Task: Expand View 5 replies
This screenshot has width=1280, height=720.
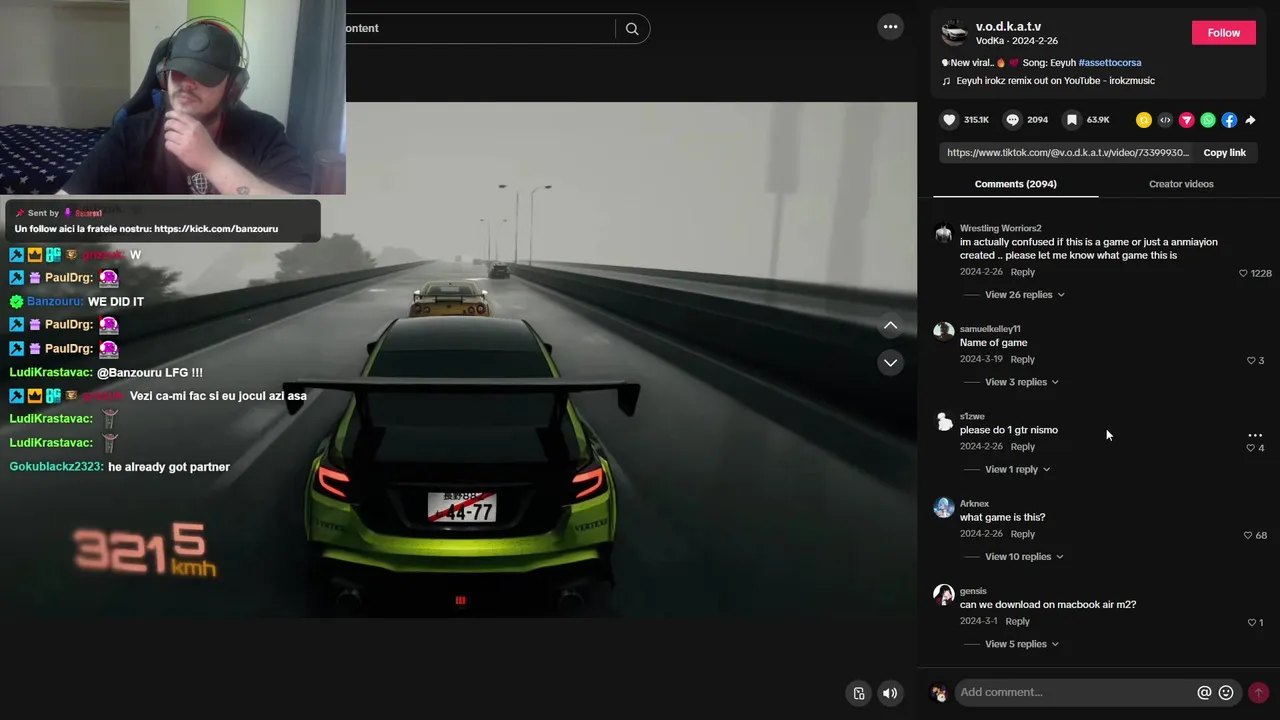Action: click(x=1022, y=644)
